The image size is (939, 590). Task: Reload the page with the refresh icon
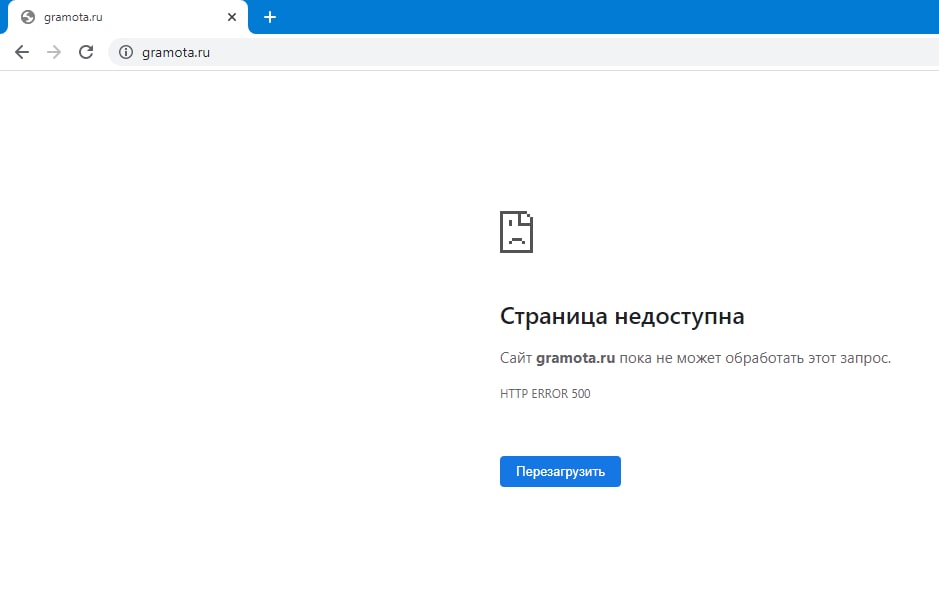pos(86,52)
